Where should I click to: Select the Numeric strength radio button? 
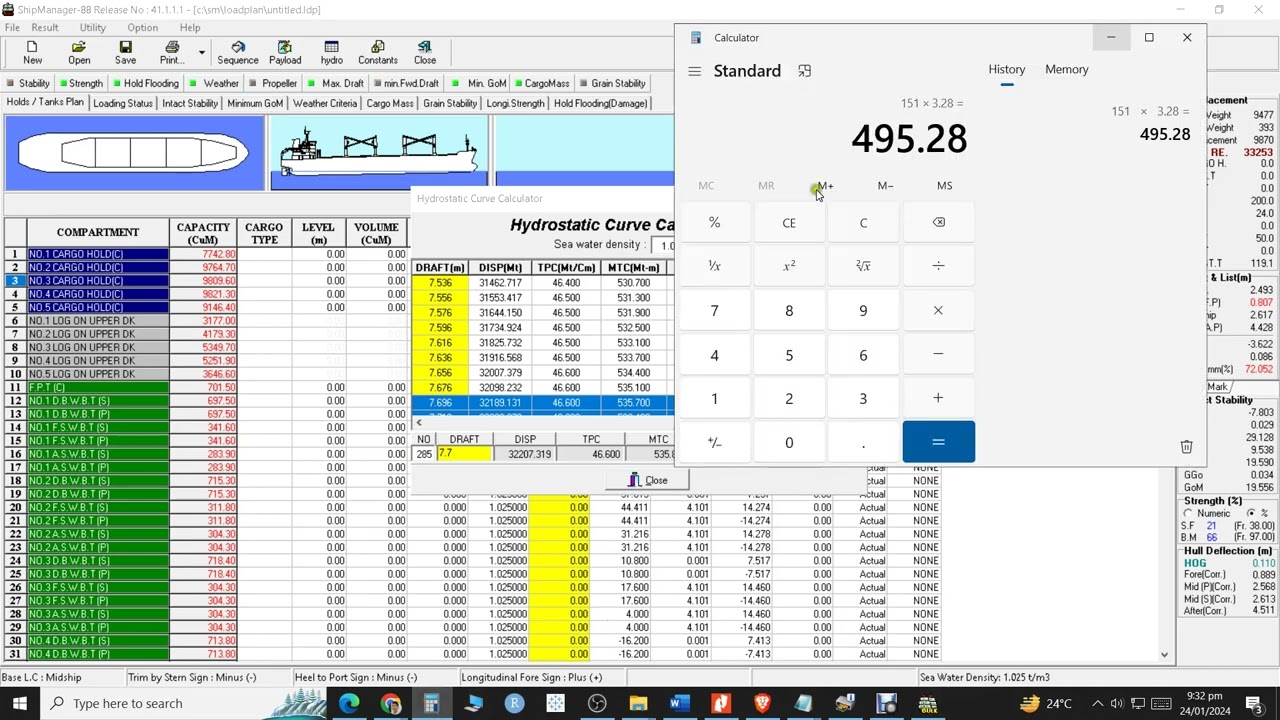(1188, 513)
